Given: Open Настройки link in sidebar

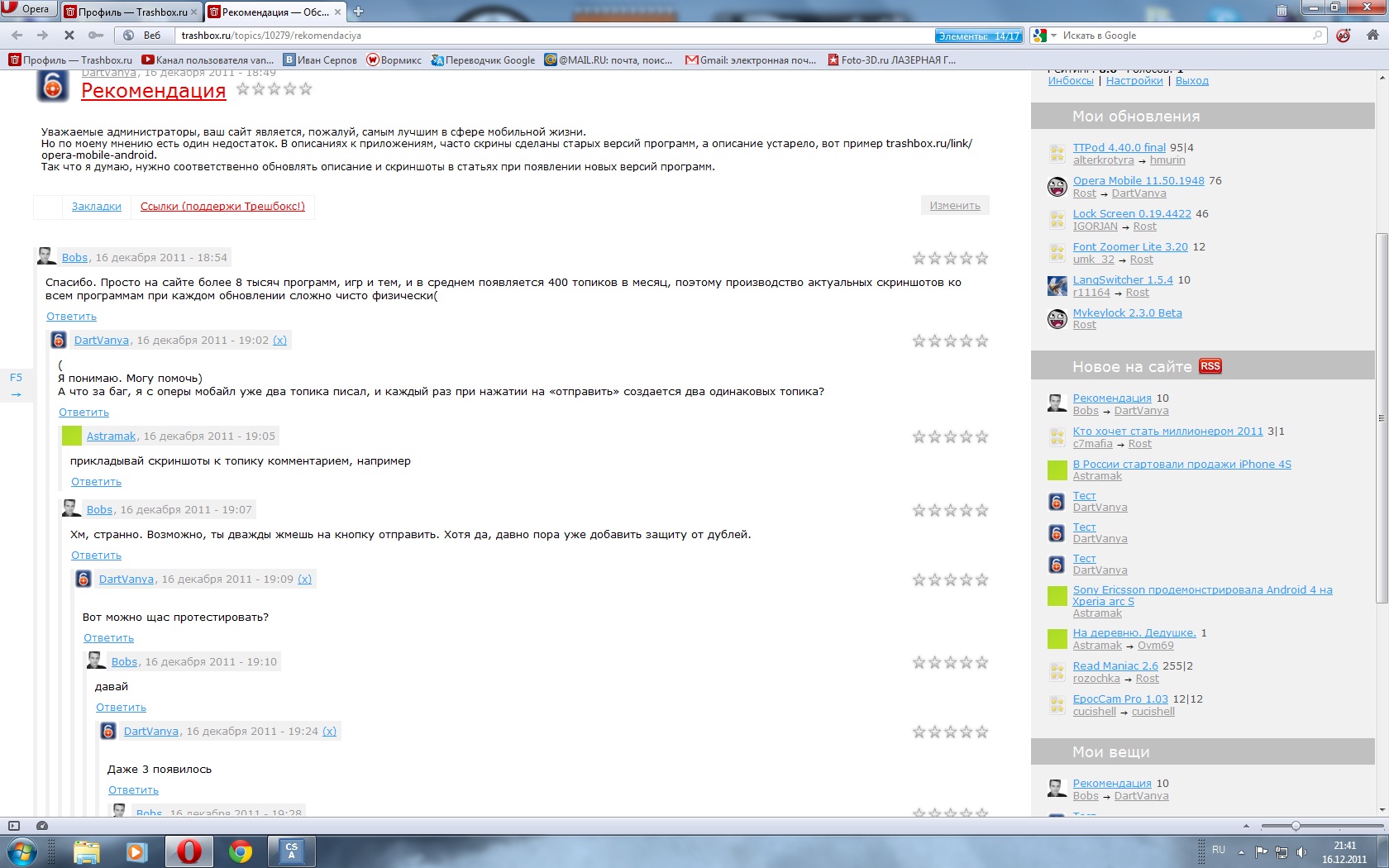Looking at the screenshot, I should tap(1134, 81).
